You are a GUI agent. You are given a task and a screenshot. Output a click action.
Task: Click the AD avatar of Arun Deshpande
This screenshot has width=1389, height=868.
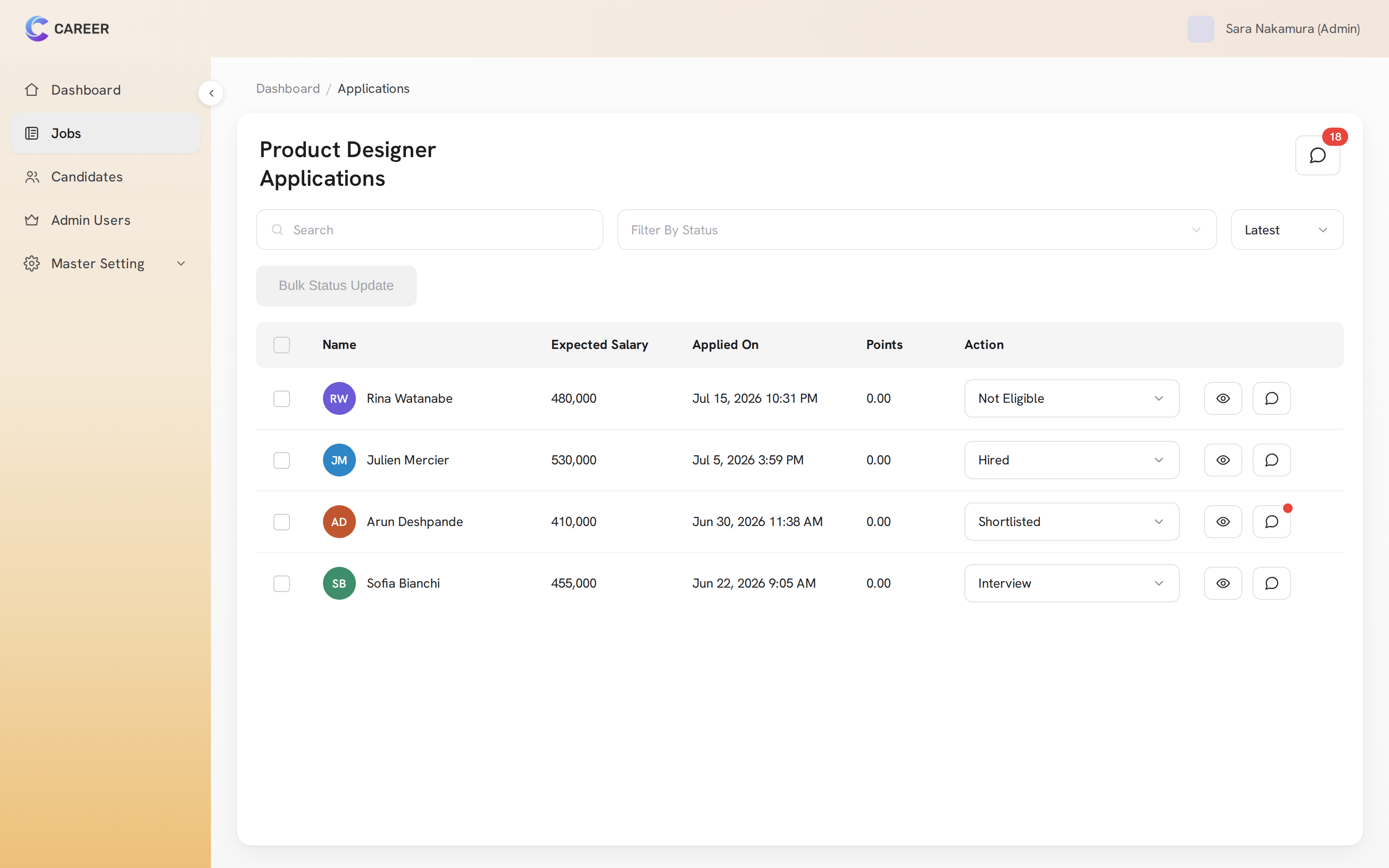(x=339, y=522)
